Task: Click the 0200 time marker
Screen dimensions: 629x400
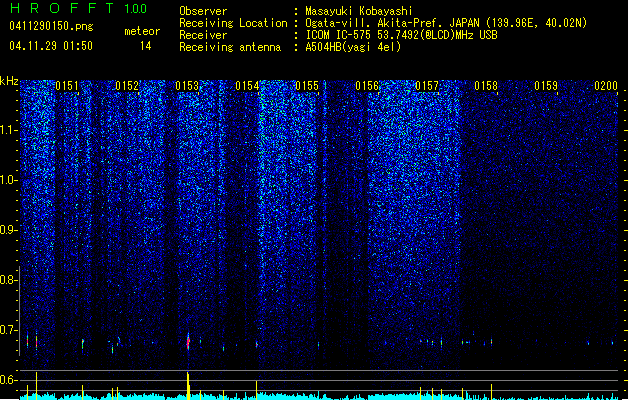Action: (606, 86)
